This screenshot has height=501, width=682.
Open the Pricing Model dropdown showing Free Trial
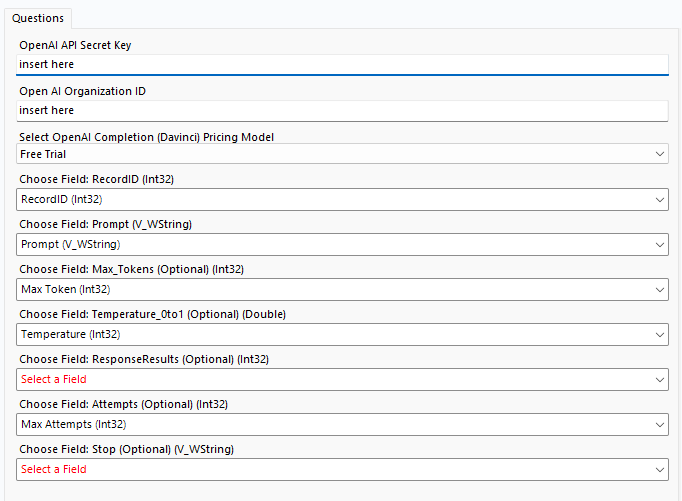pos(340,154)
